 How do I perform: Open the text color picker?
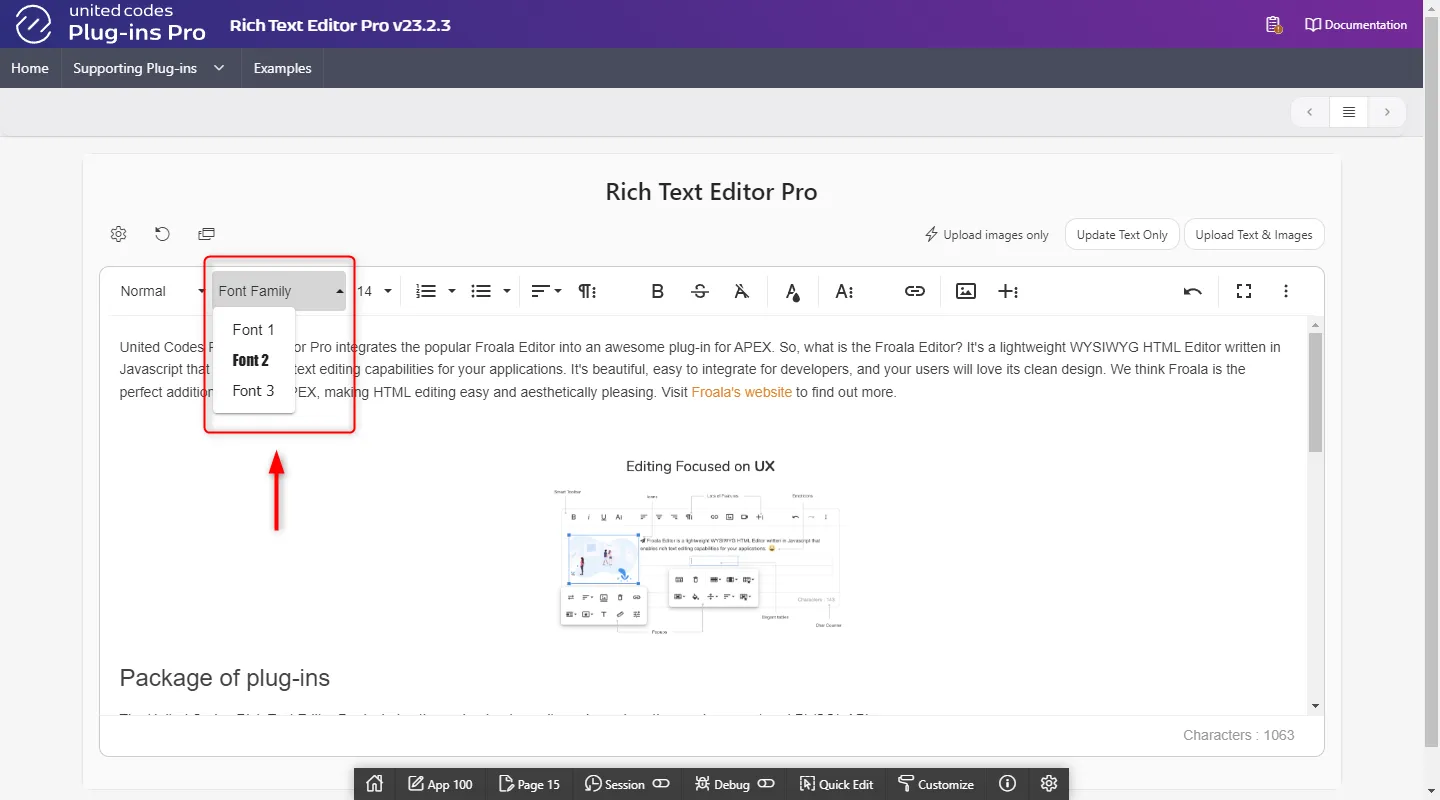[792, 291]
